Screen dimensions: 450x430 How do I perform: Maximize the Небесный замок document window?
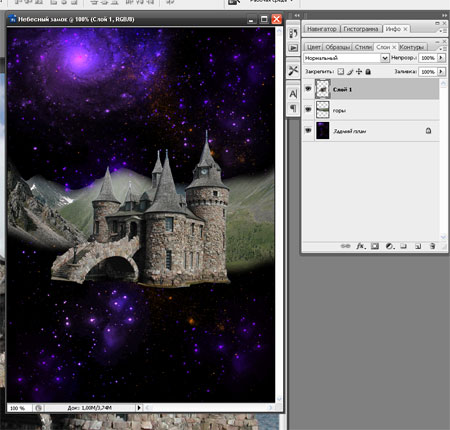point(264,19)
